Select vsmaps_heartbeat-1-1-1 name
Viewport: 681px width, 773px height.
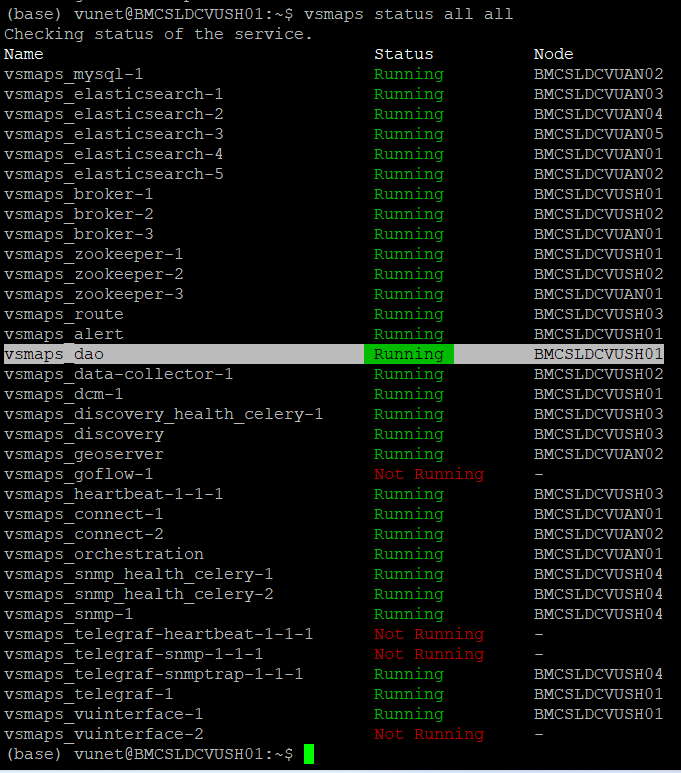[113, 494]
